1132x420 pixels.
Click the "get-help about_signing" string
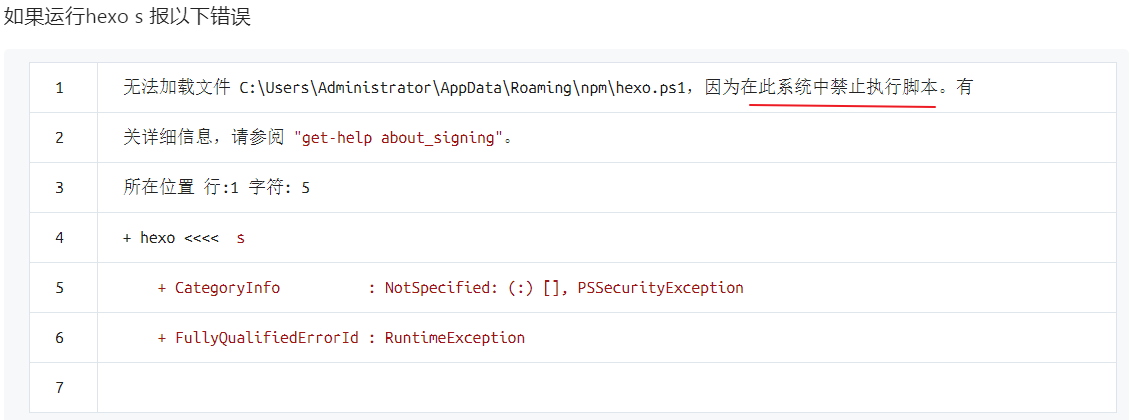point(396,138)
